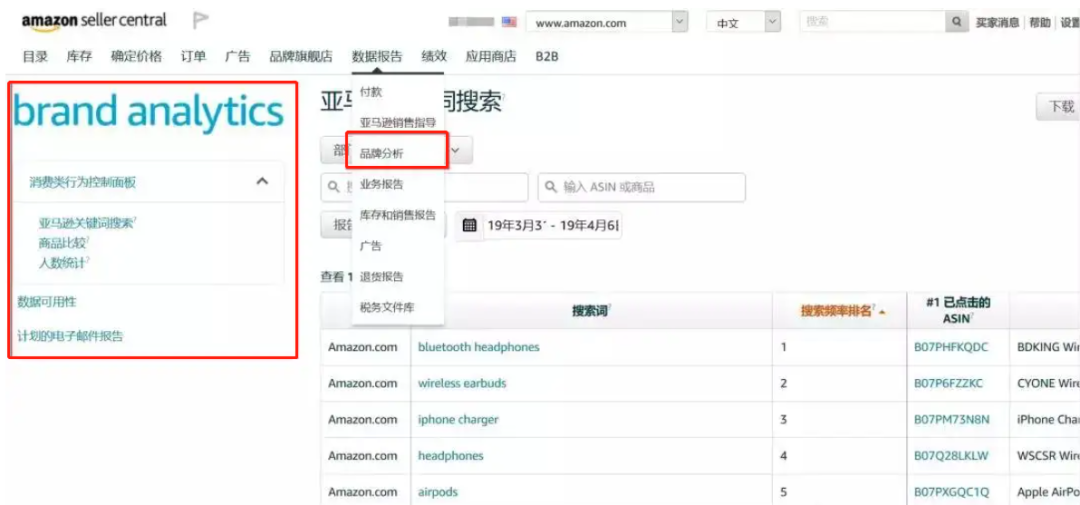
Task: Open the 确定价格 menu
Action: (x=136, y=56)
